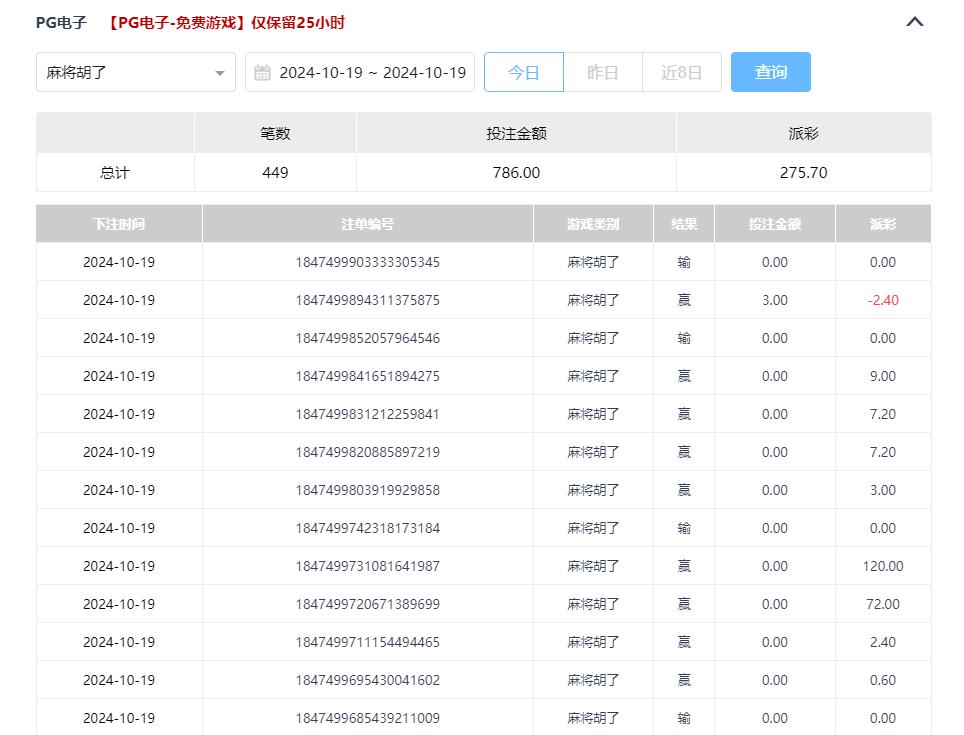Sort by 下注时间 column header
Viewport: 964px width, 735px height.
(x=119, y=224)
